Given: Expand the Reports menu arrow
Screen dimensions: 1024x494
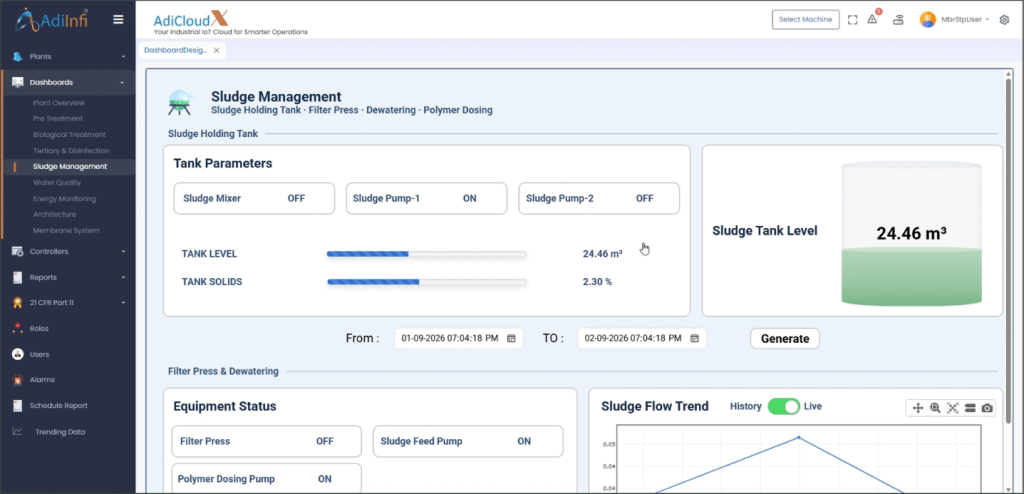Looking at the screenshot, I should coord(123,277).
